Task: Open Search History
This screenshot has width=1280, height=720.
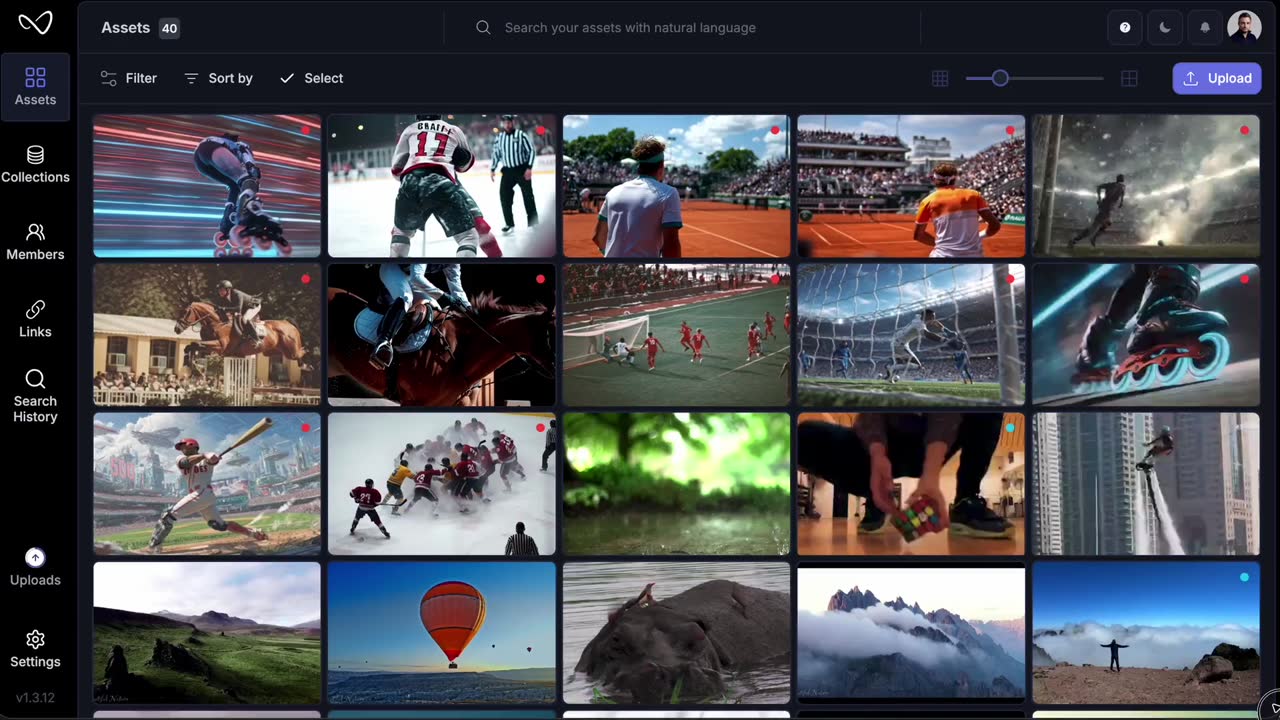Action: (x=35, y=395)
